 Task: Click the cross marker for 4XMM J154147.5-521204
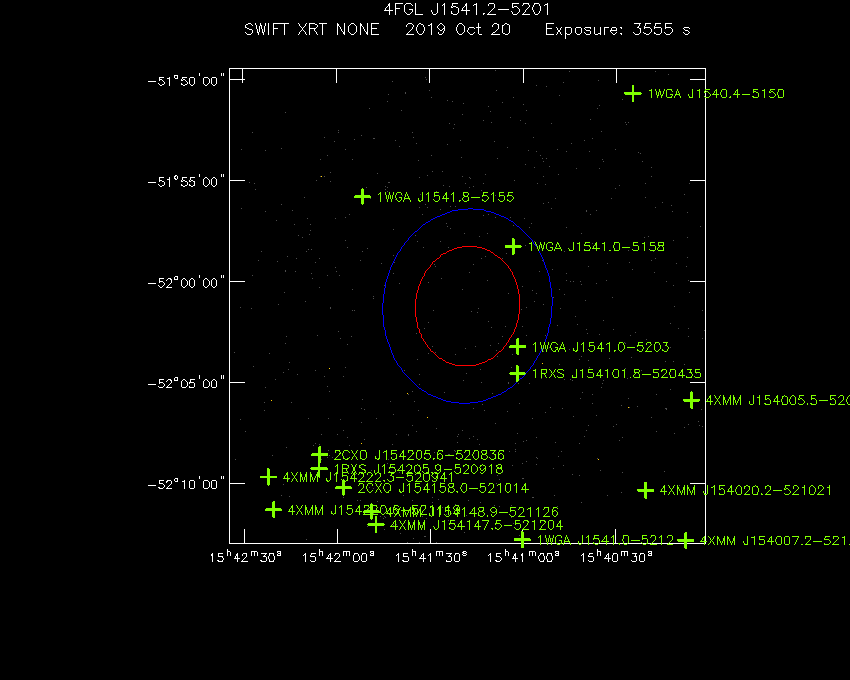(x=376, y=525)
